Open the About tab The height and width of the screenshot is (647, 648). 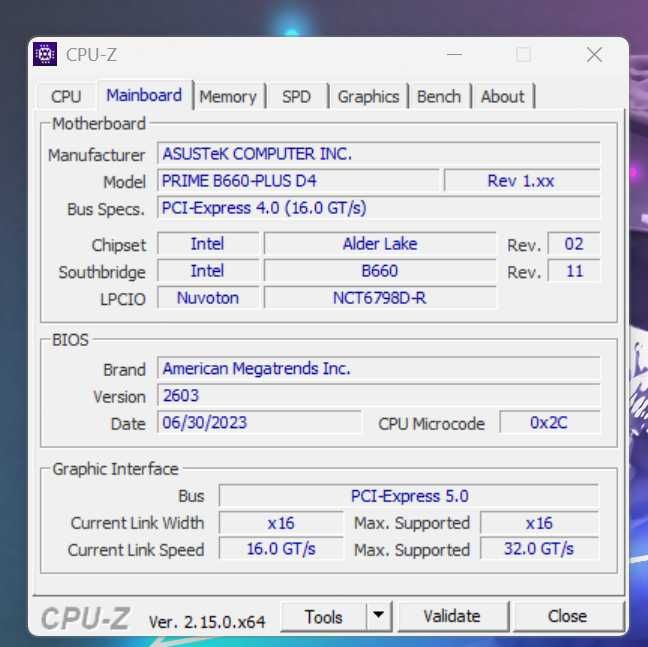pos(503,97)
